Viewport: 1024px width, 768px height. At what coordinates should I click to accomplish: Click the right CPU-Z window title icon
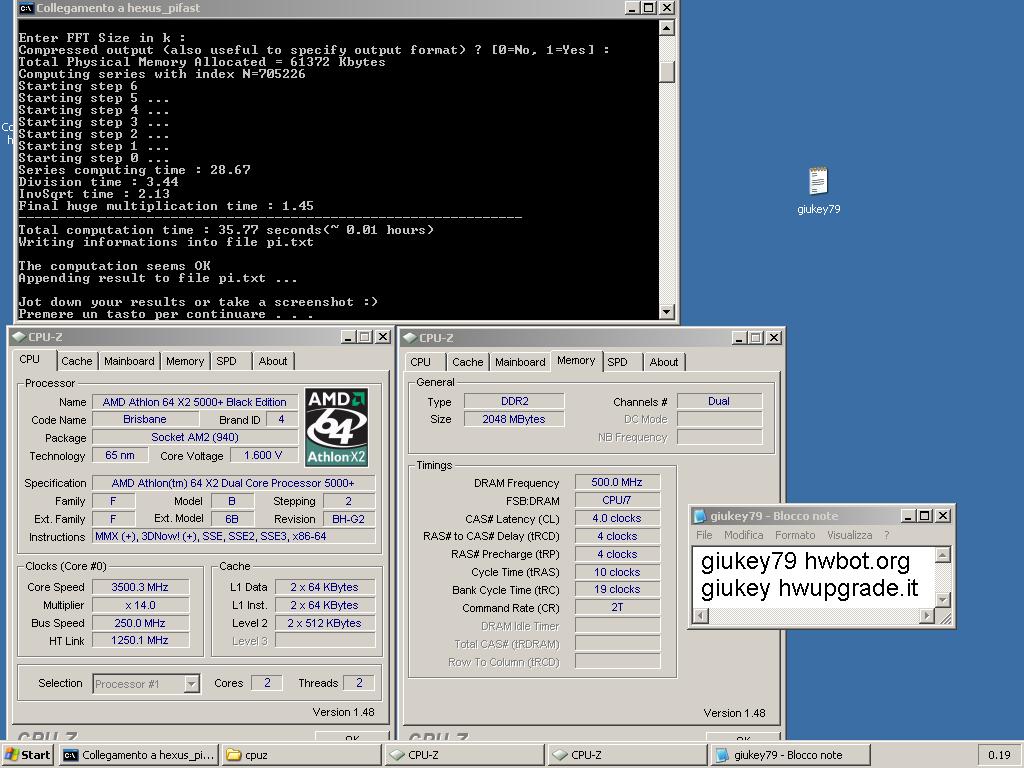[x=410, y=338]
